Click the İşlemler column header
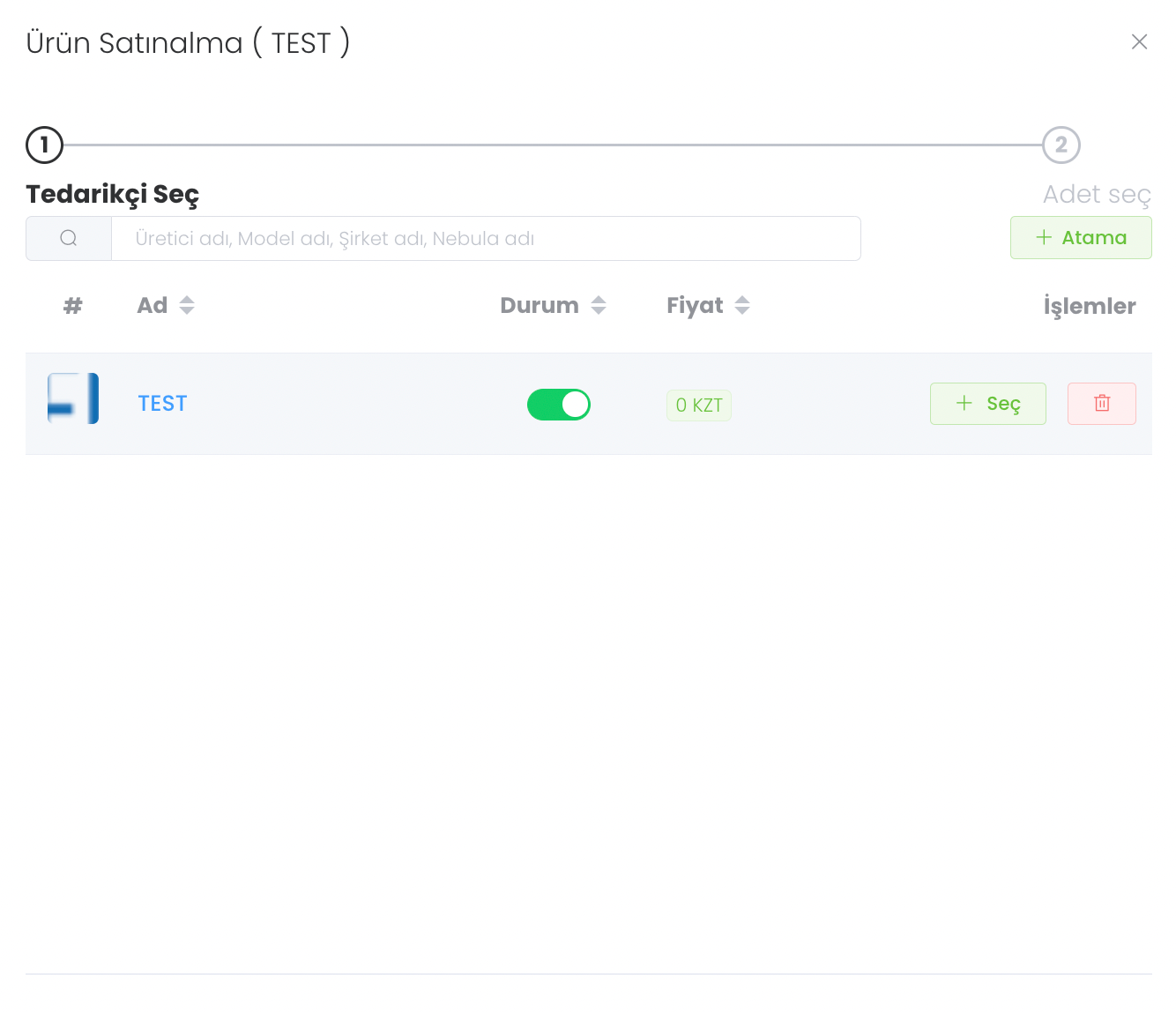Screen dimensions: 1176x1012 coord(1089,306)
